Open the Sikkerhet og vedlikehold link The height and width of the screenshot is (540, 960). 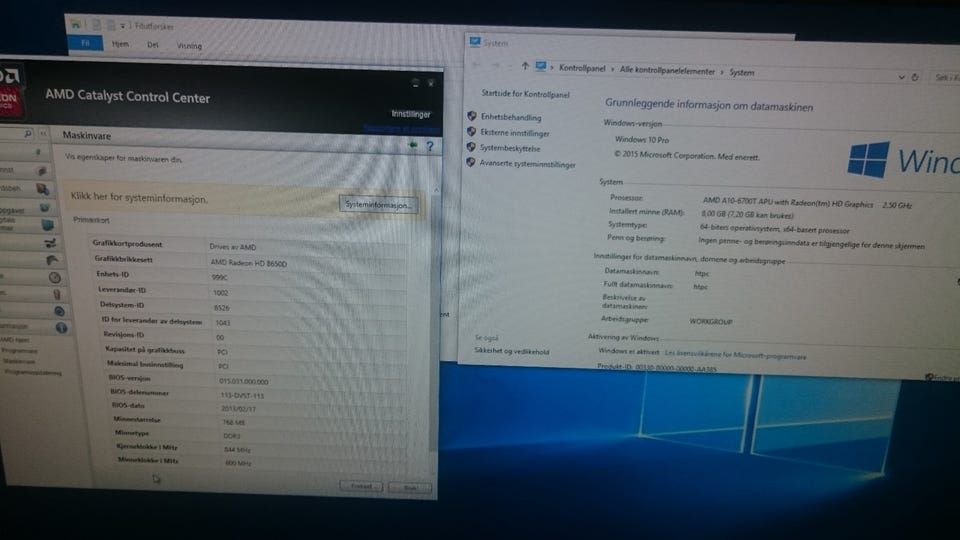click(511, 351)
